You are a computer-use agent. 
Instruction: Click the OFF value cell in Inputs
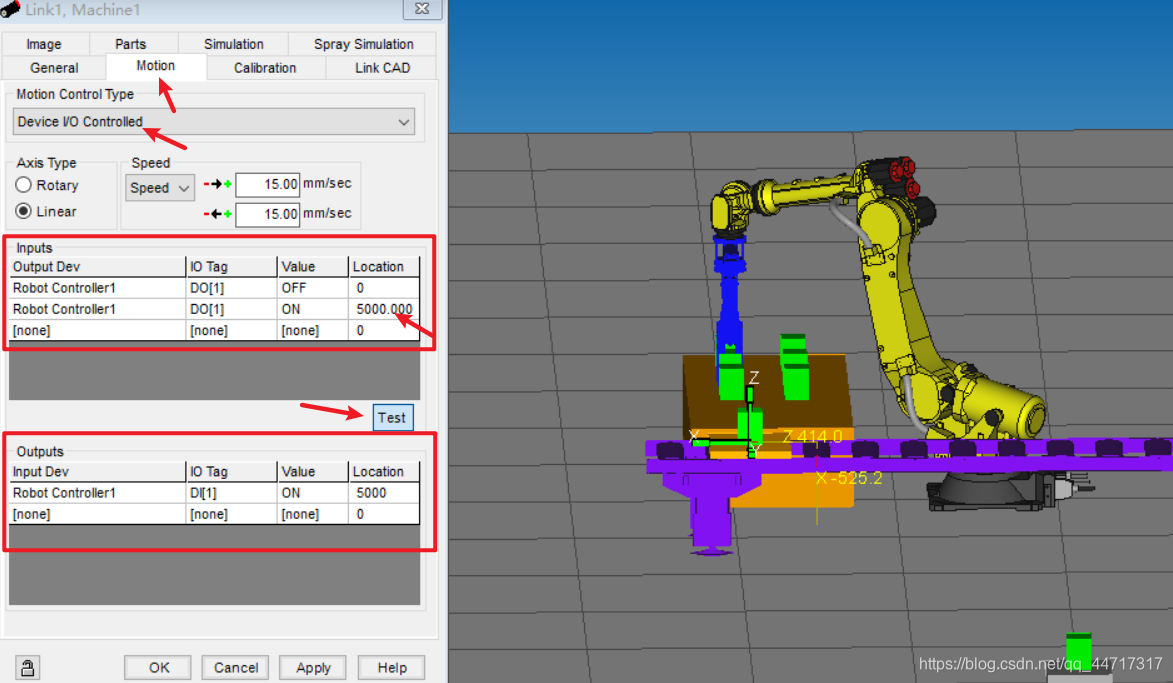[312, 288]
